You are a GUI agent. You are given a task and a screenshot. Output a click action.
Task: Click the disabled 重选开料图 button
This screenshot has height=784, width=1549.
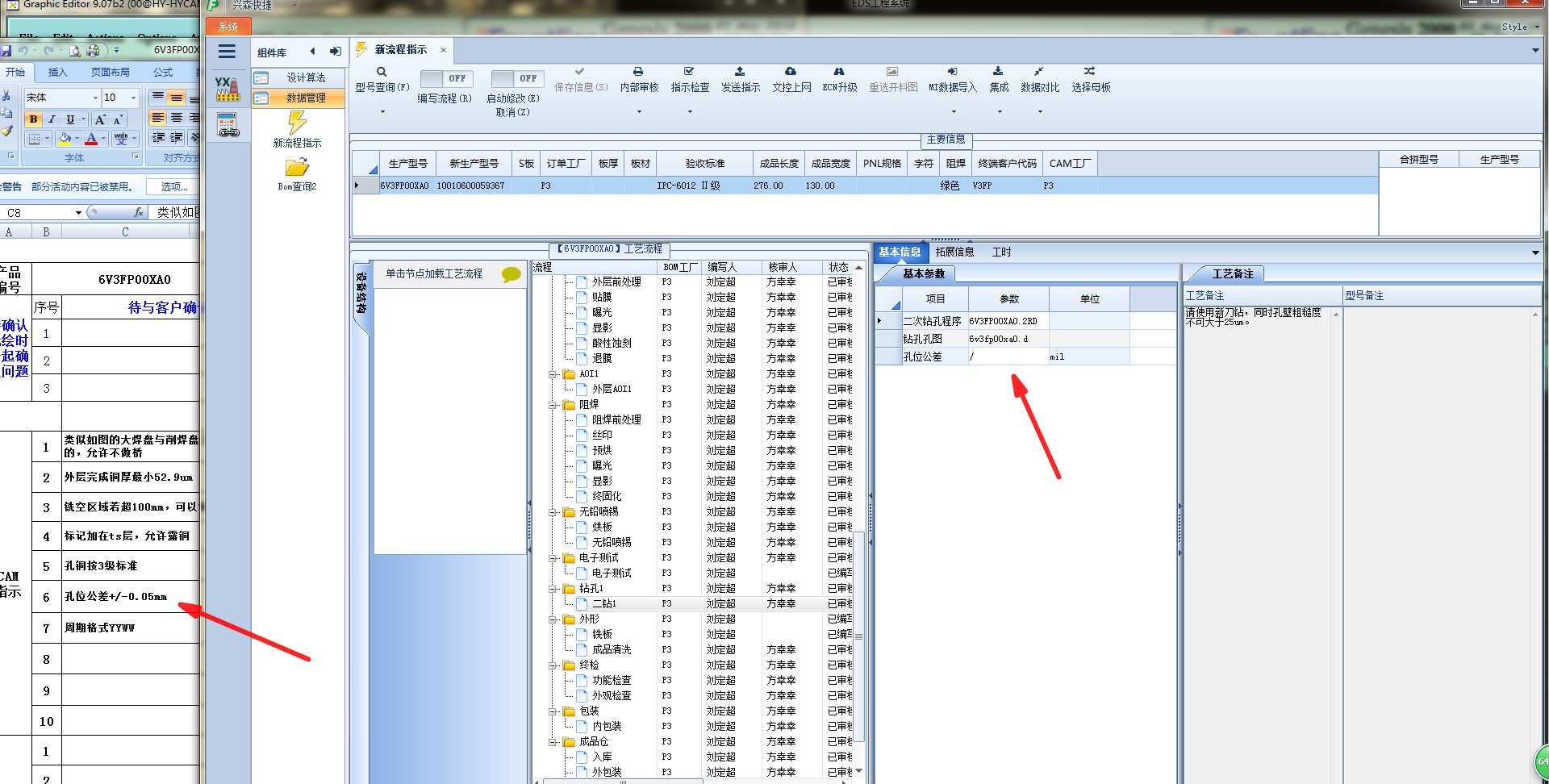pos(892,80)
